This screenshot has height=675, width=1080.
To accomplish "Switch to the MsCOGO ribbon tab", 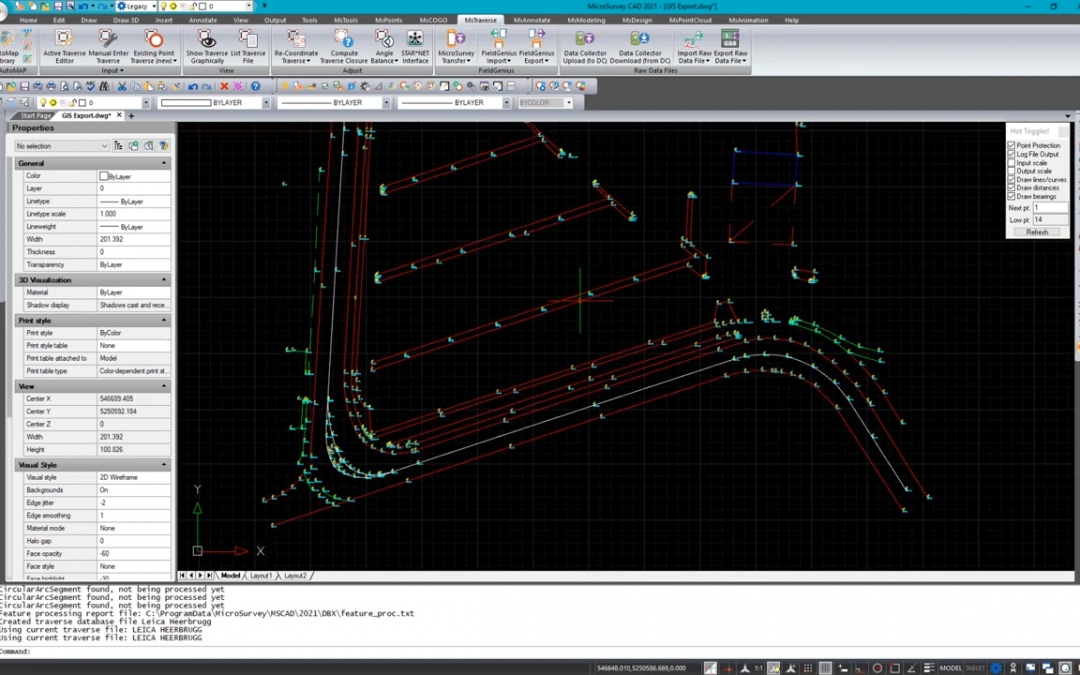I will (x=433, y=20).
